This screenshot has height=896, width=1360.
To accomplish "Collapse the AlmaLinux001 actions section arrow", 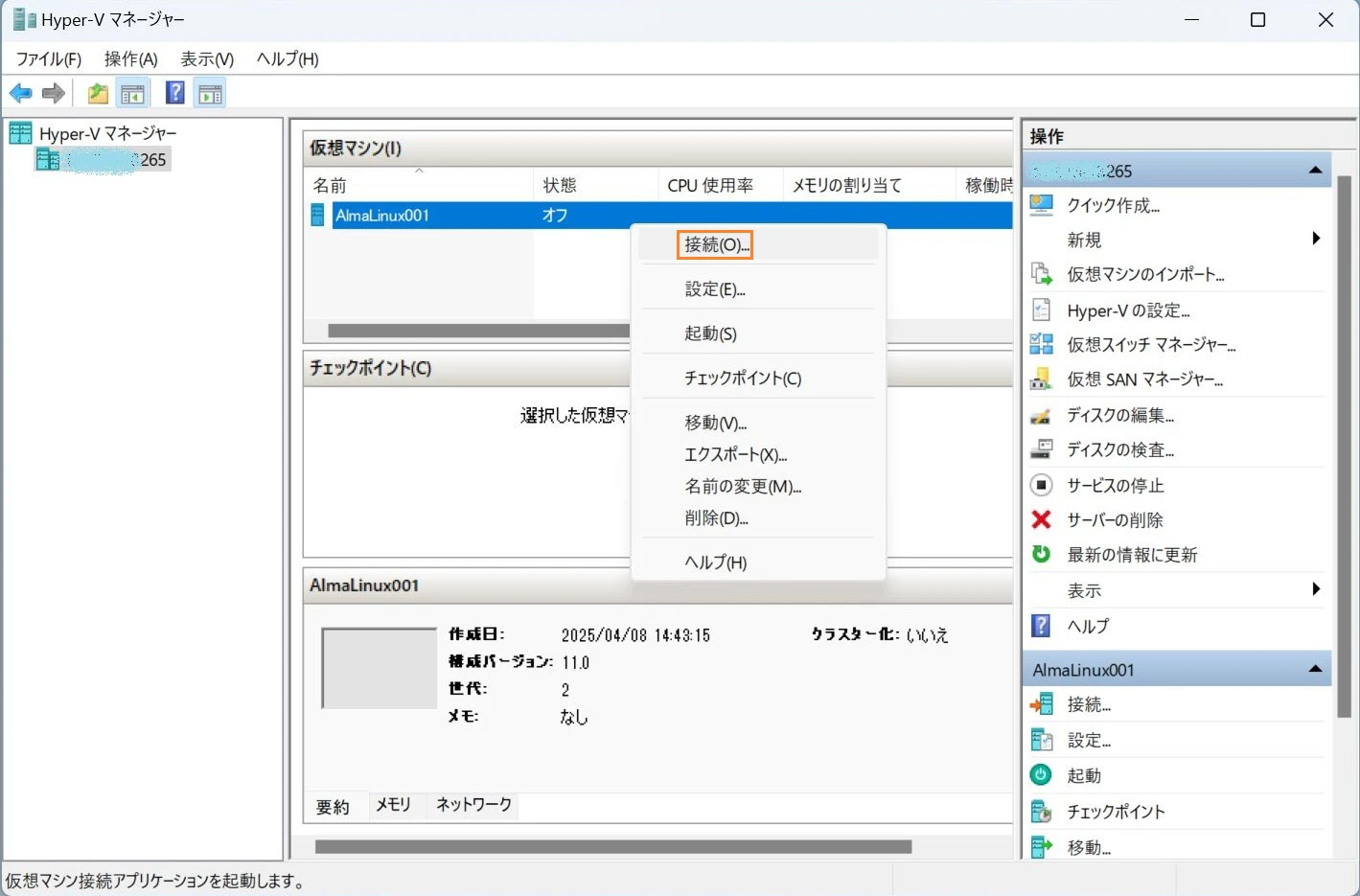I will pyautogui.click(x=1315, y=669).
